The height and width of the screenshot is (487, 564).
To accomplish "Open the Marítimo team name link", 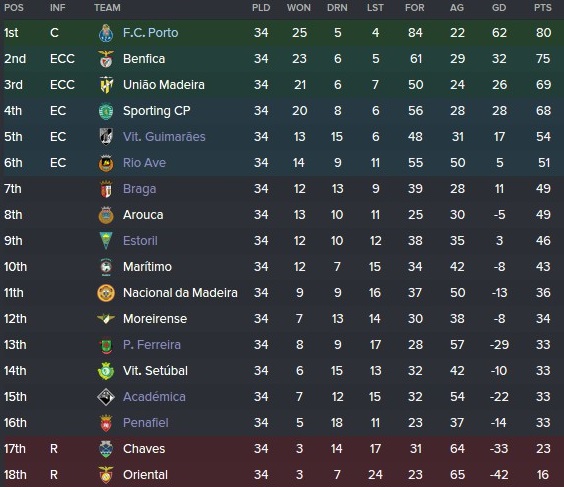I will pos(147,267).
